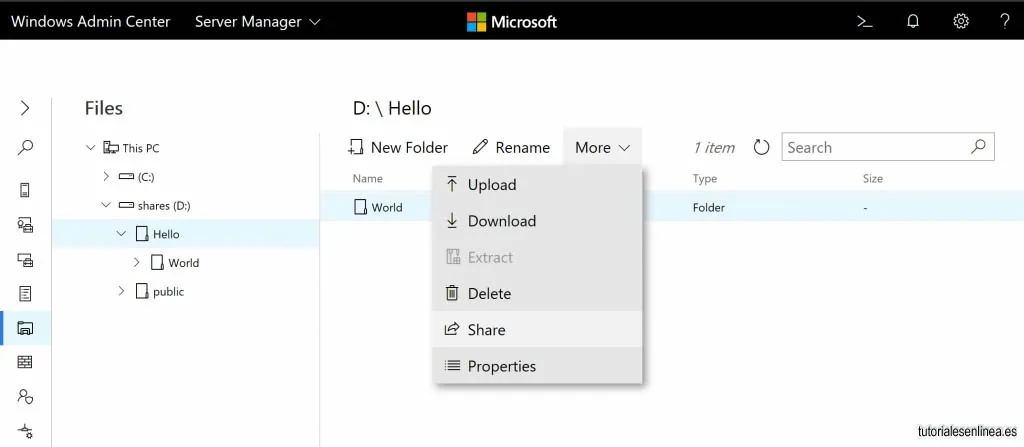The height and width of the screenshot is (447, 1024).
Task: Click the This PC computer icon
Action: click(111, 148)
